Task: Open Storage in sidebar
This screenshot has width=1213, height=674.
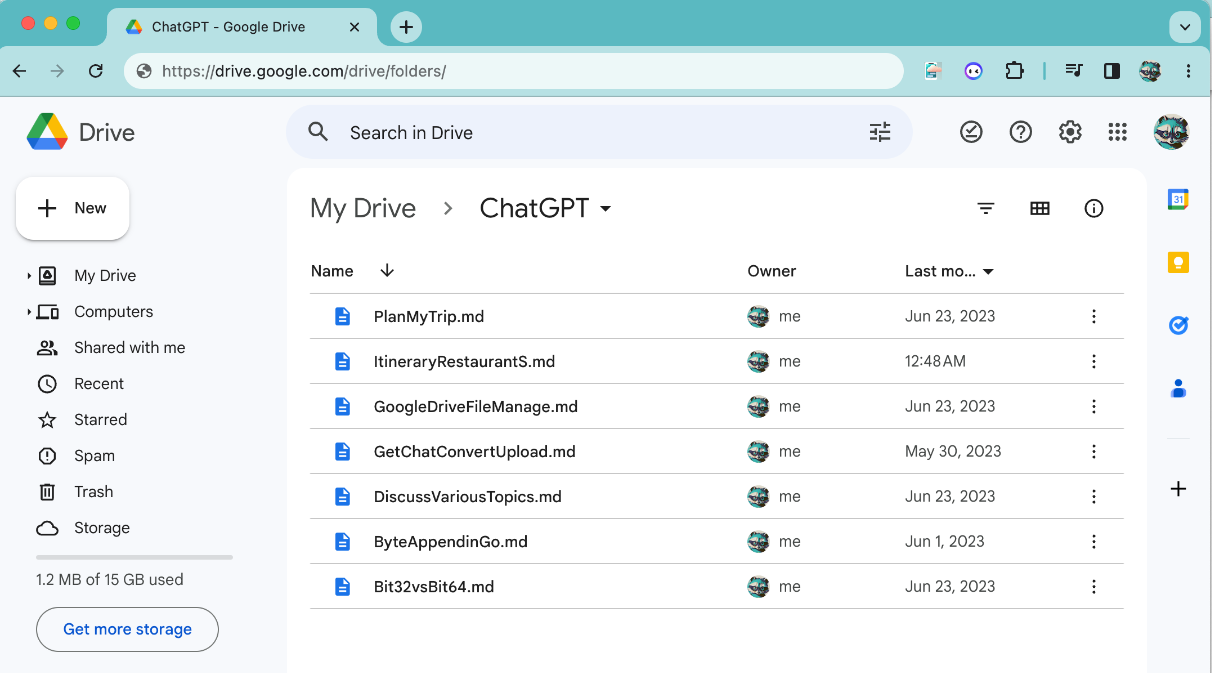Action: [x=101, y=527]
